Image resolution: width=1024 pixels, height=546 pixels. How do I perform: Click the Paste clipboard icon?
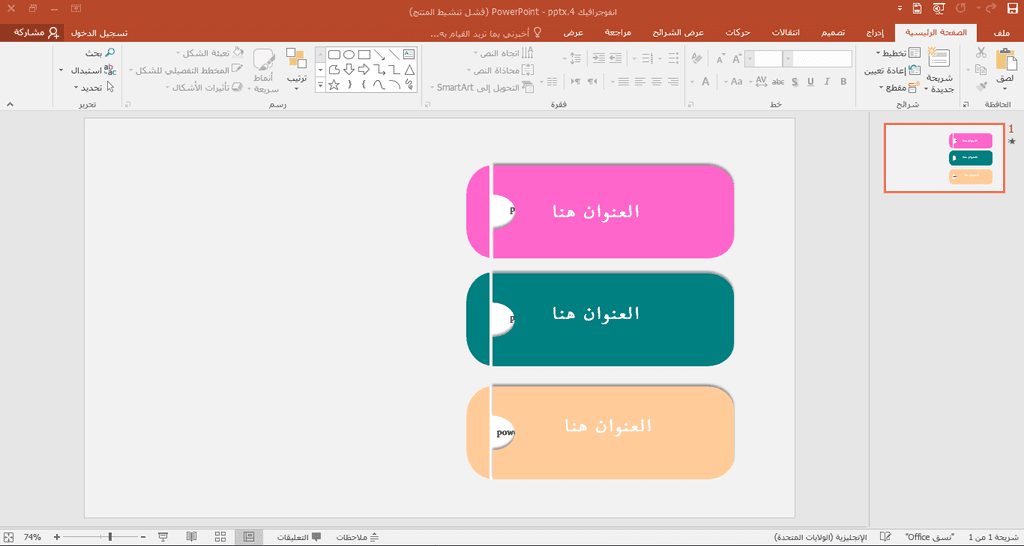click(x=1006, y=60)
